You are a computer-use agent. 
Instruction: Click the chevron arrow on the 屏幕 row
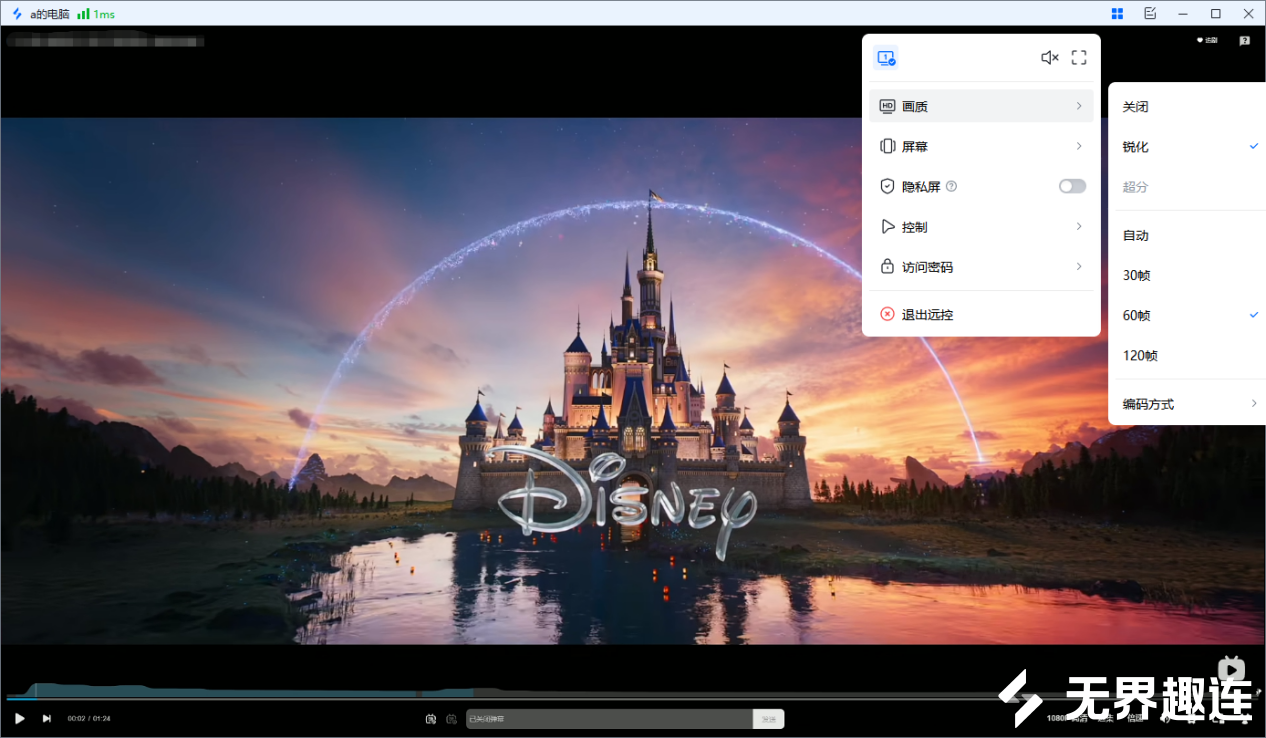1079,146
